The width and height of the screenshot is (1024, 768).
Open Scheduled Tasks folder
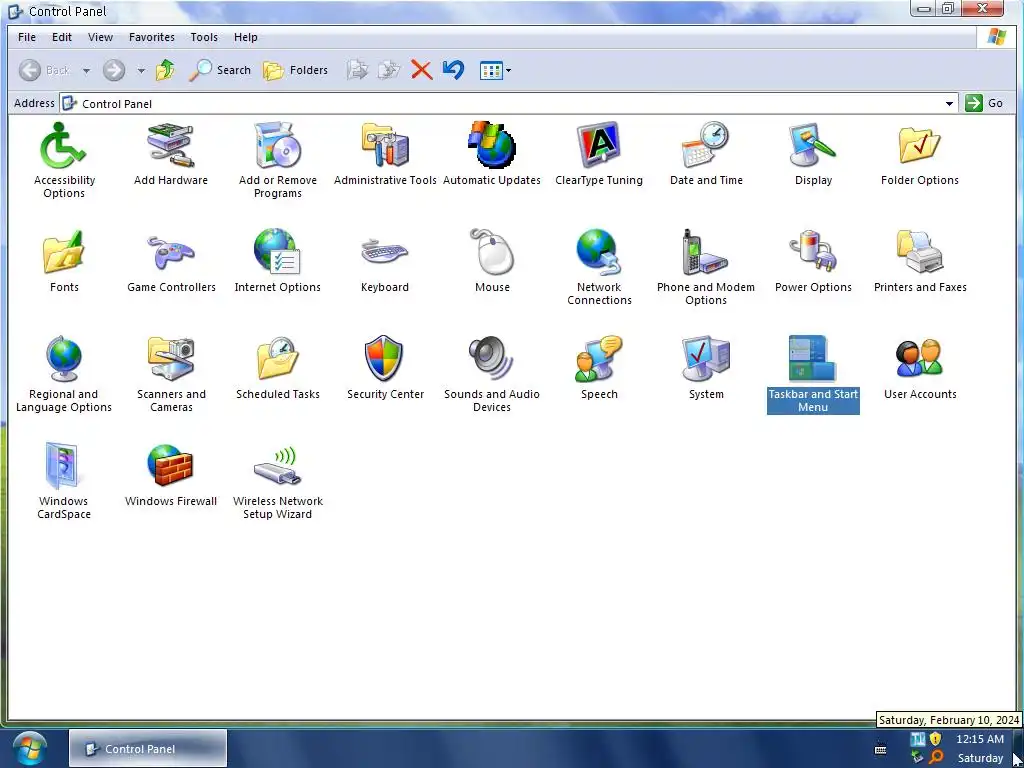coord(278,368)
